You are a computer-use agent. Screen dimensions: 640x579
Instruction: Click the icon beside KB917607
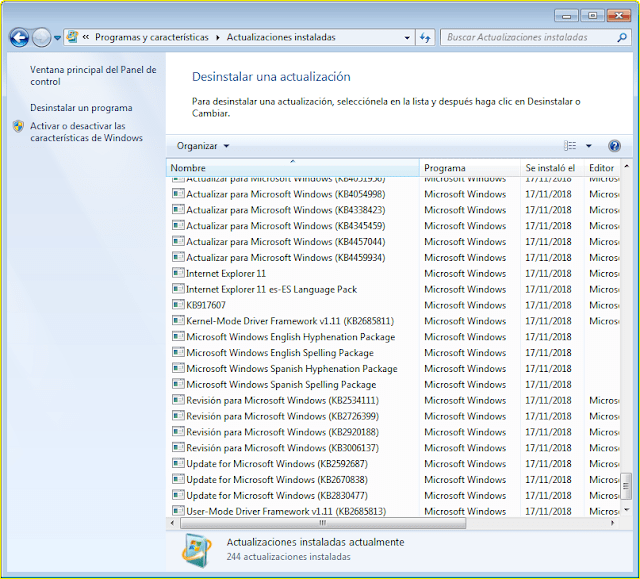178,305
